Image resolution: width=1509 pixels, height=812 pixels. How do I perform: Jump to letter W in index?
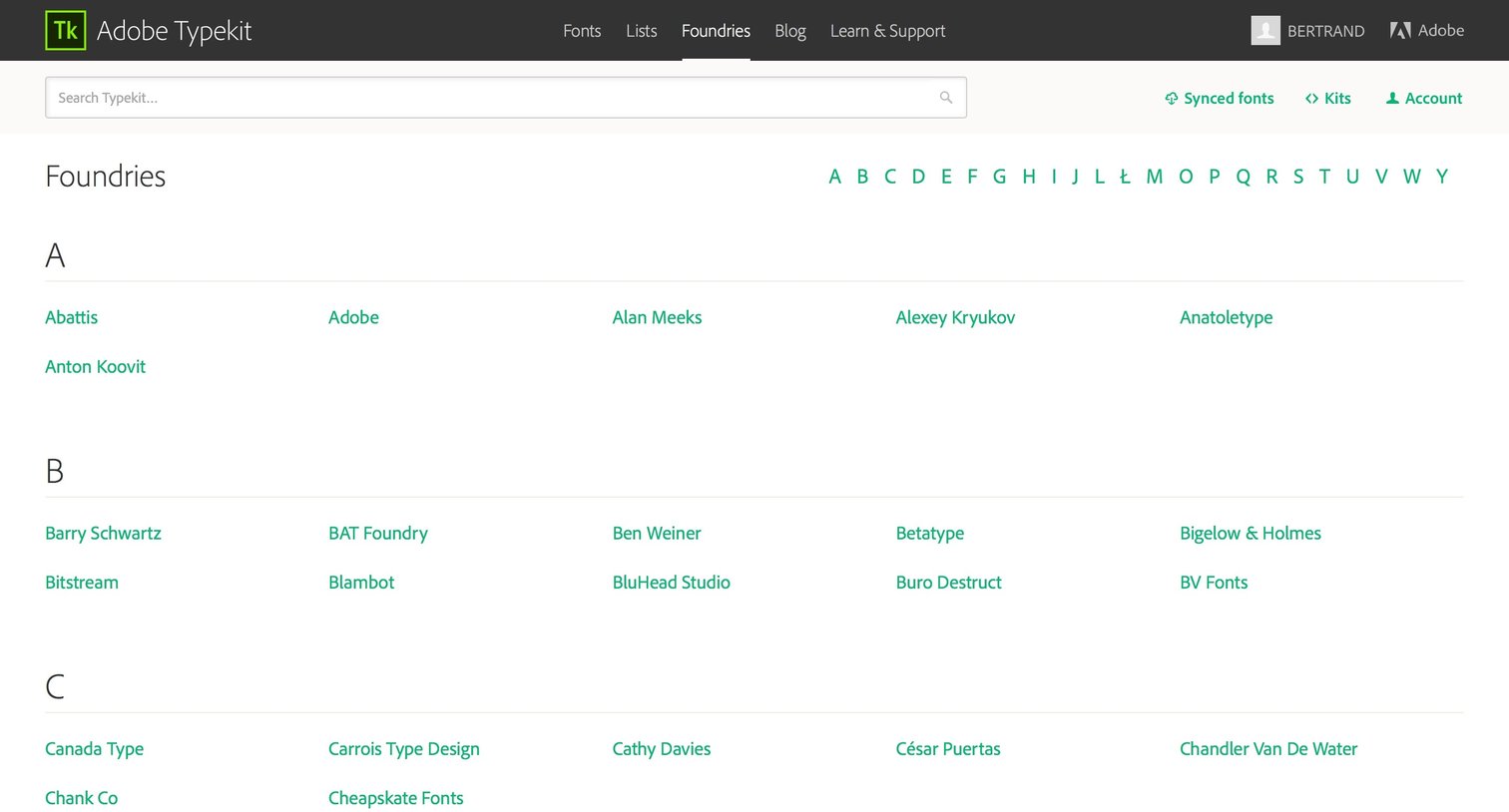point(1411,177)
